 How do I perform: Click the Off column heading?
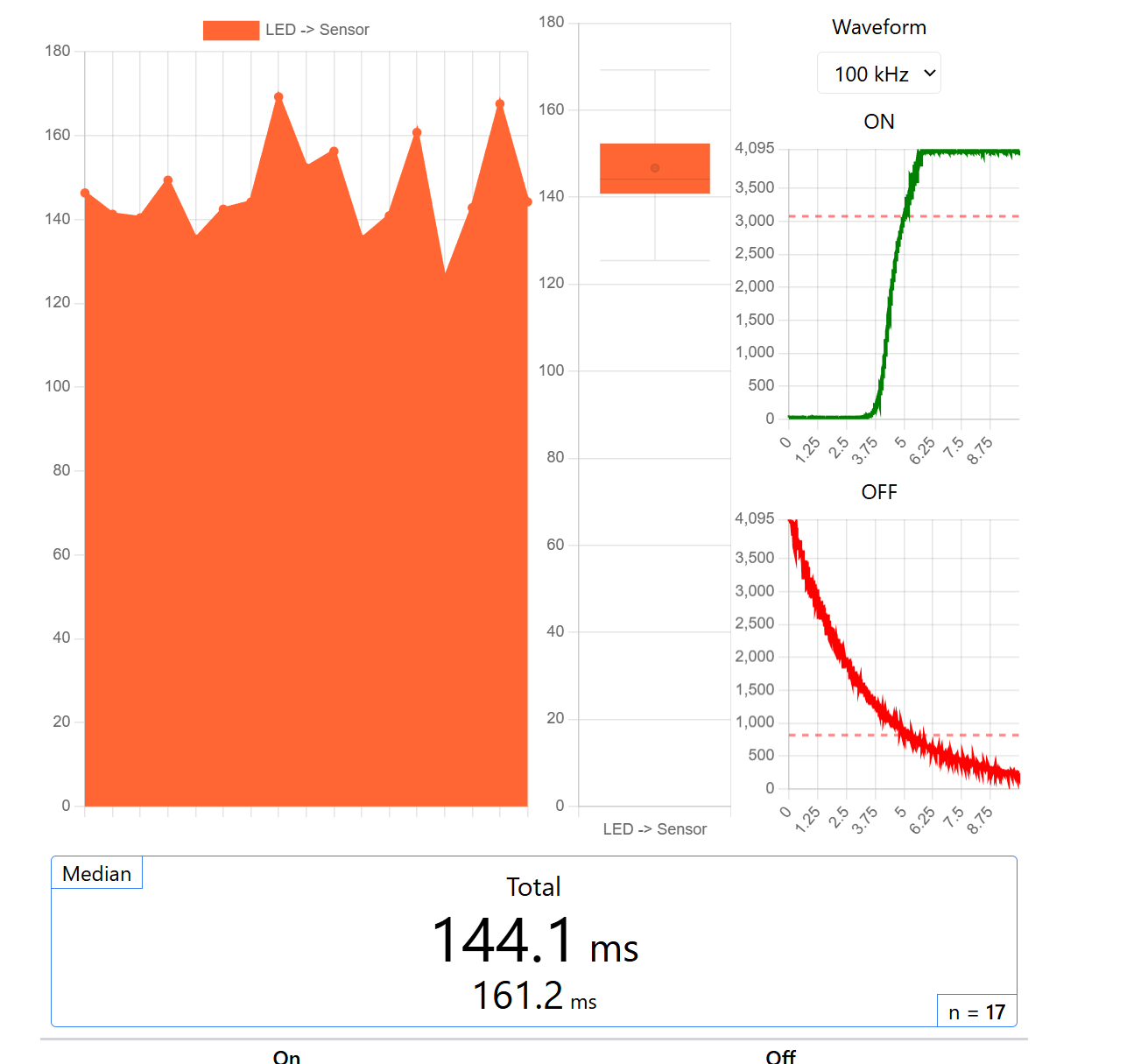[780, 1056]
